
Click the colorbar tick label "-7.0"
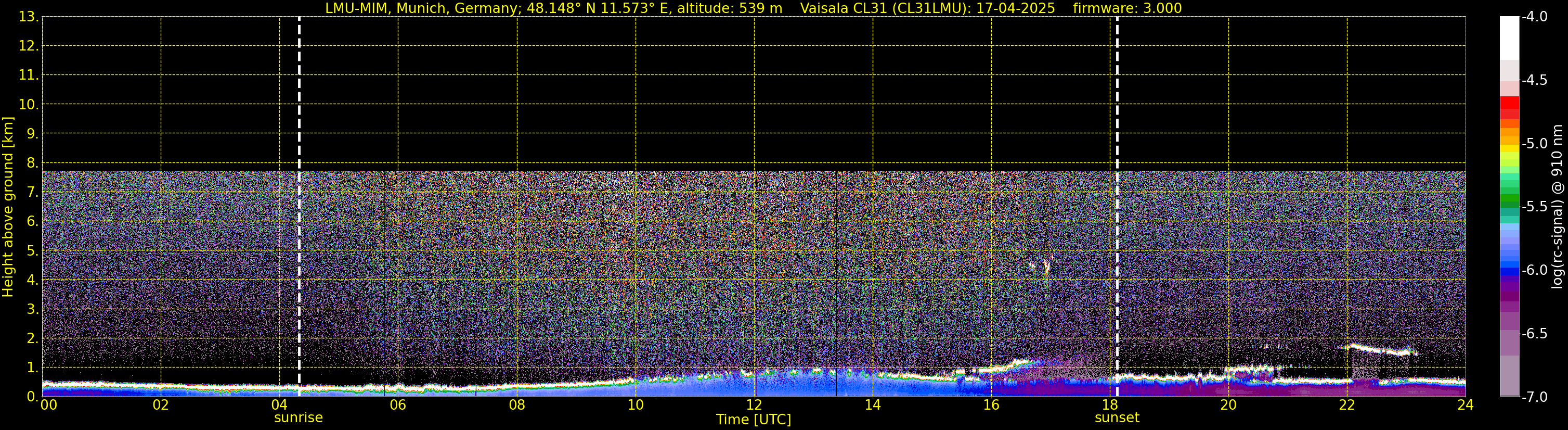pyautogui.click(x=1535, y=397)
